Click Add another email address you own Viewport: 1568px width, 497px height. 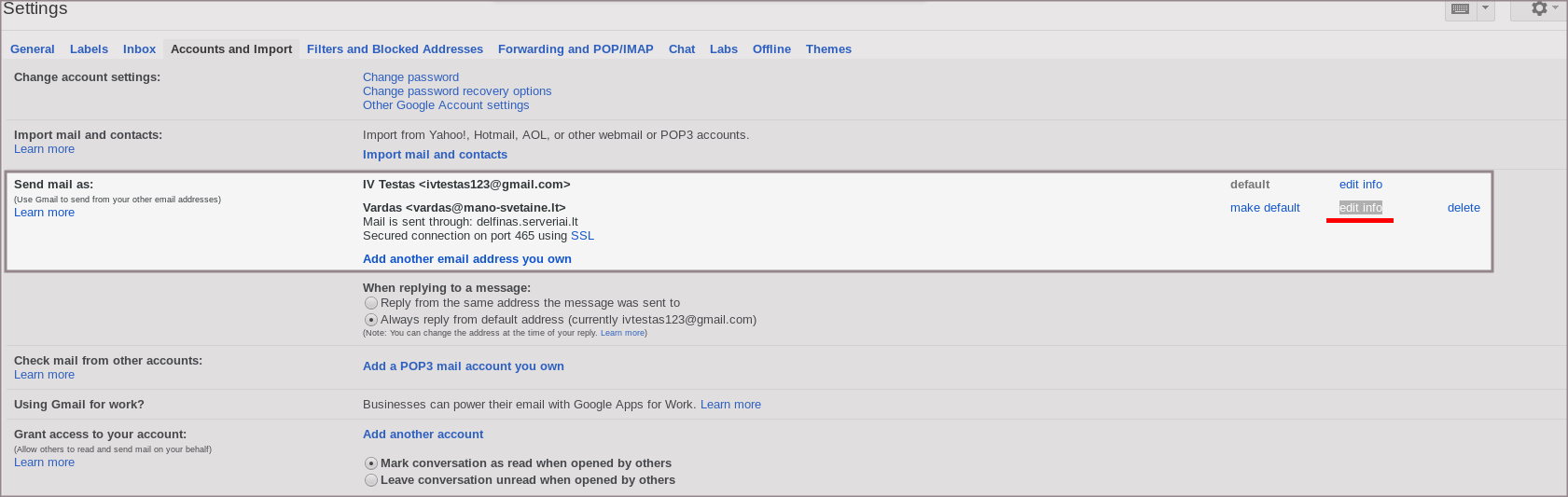pyautogui.click(x=466, y=259)
